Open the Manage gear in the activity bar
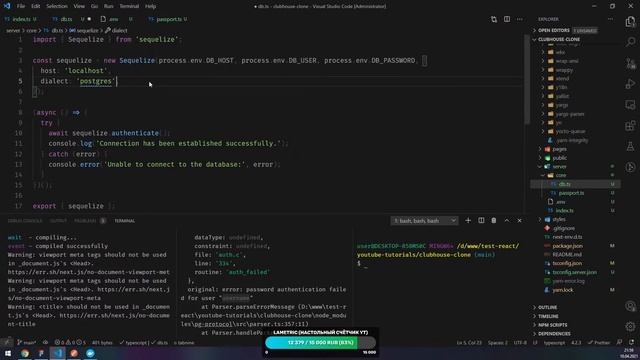Screen dimensions: 640x360 [x=630, y=326]
